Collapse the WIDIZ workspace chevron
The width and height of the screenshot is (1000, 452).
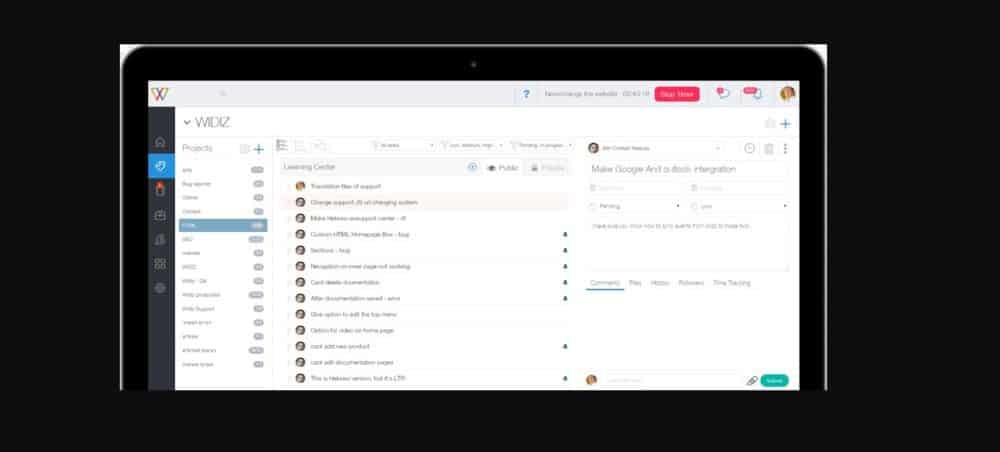(x=186, y=123)
